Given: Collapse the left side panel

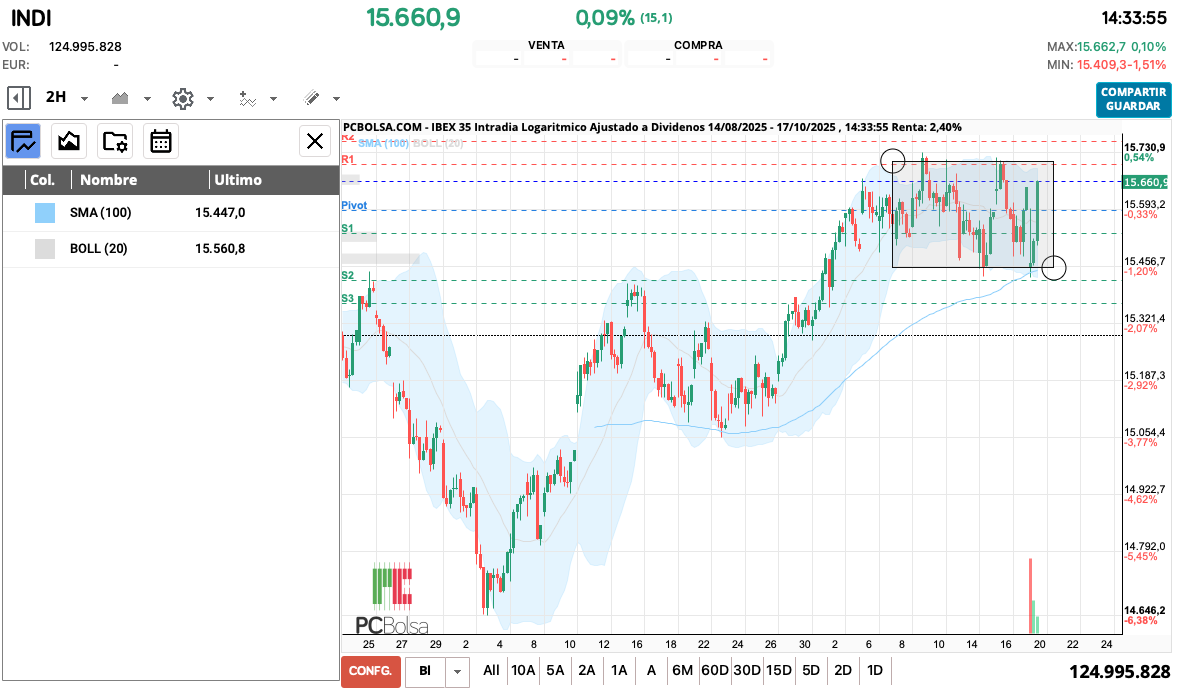Looking at the screenshot, I should [18, 98].
